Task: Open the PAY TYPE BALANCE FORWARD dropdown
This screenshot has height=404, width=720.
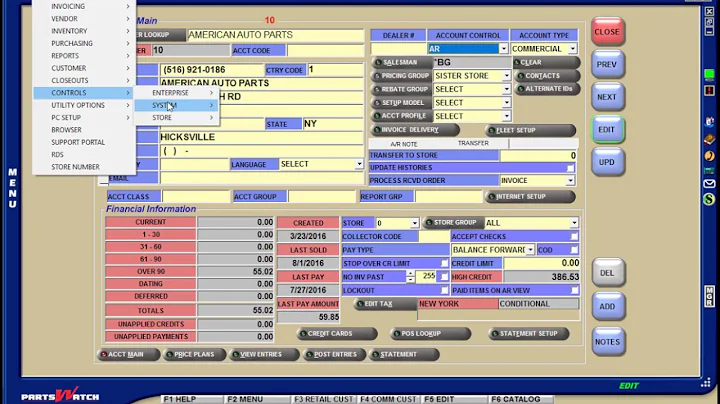Action: [x=530, y=250]
